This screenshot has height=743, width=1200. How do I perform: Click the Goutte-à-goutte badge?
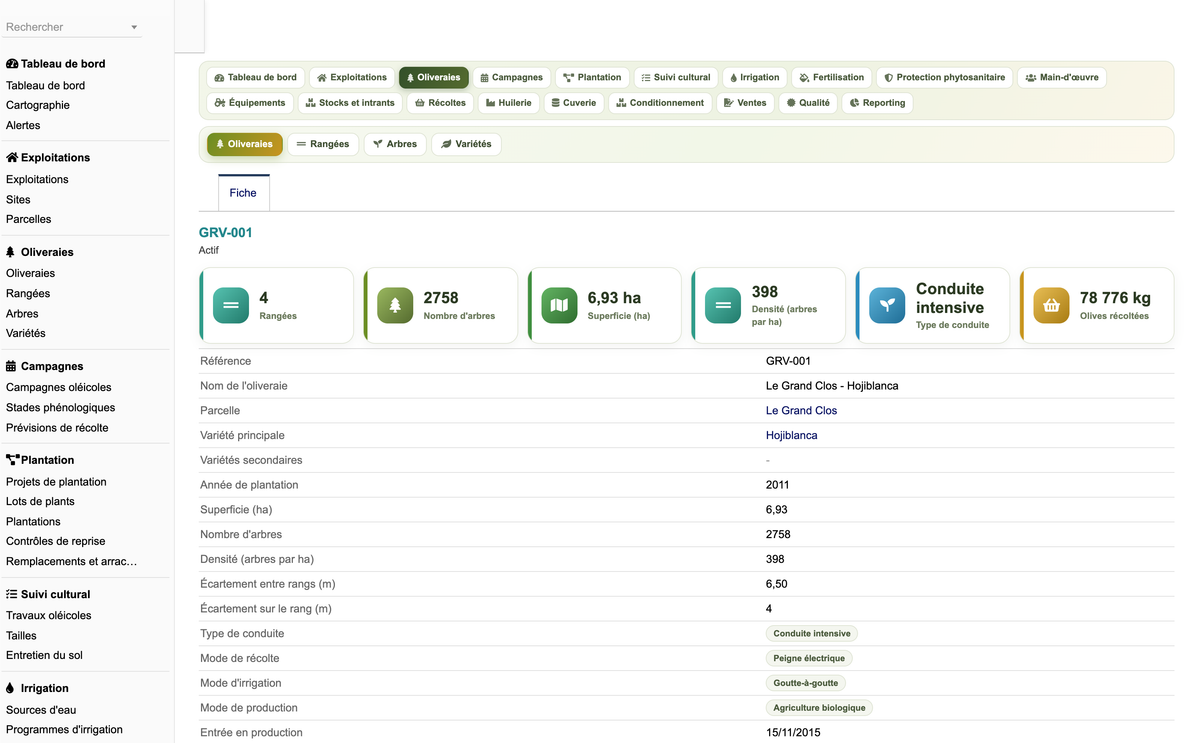tap(806, 684)
